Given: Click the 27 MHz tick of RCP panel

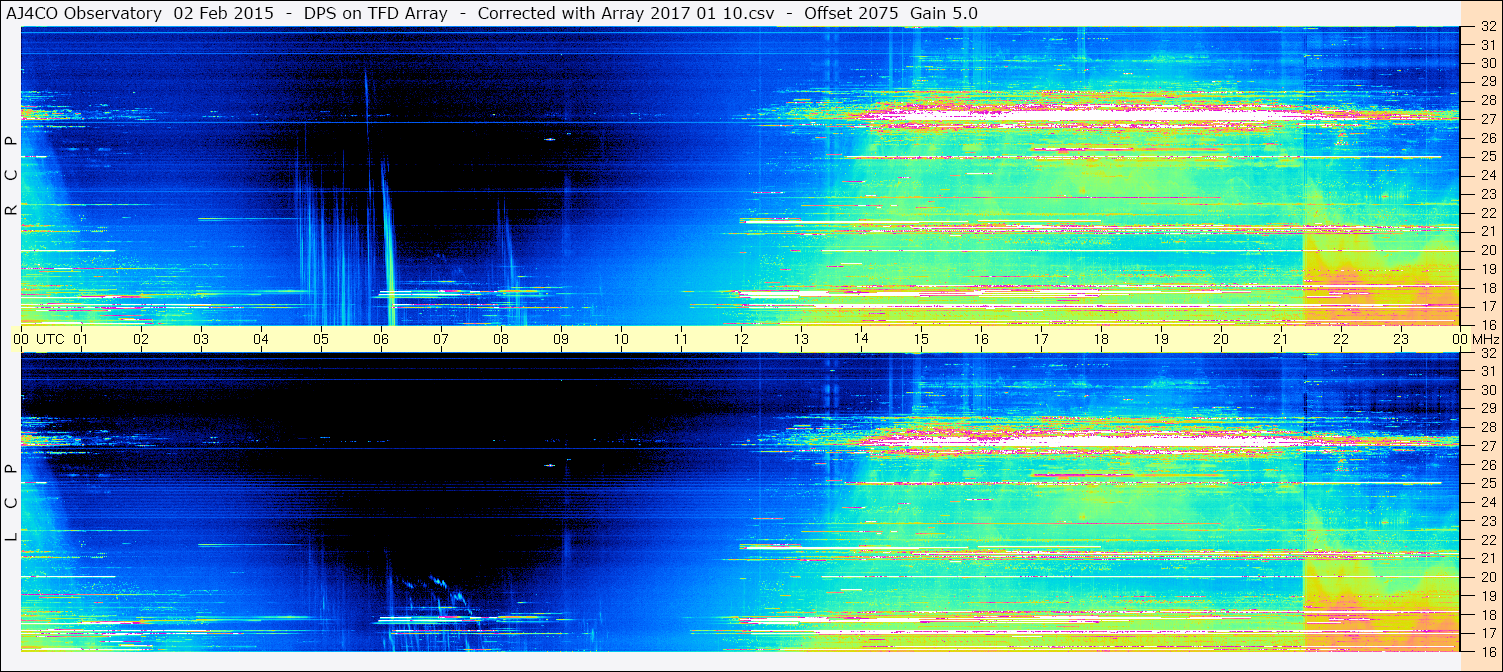Looking at the screenshot, I should point(1487,119).
